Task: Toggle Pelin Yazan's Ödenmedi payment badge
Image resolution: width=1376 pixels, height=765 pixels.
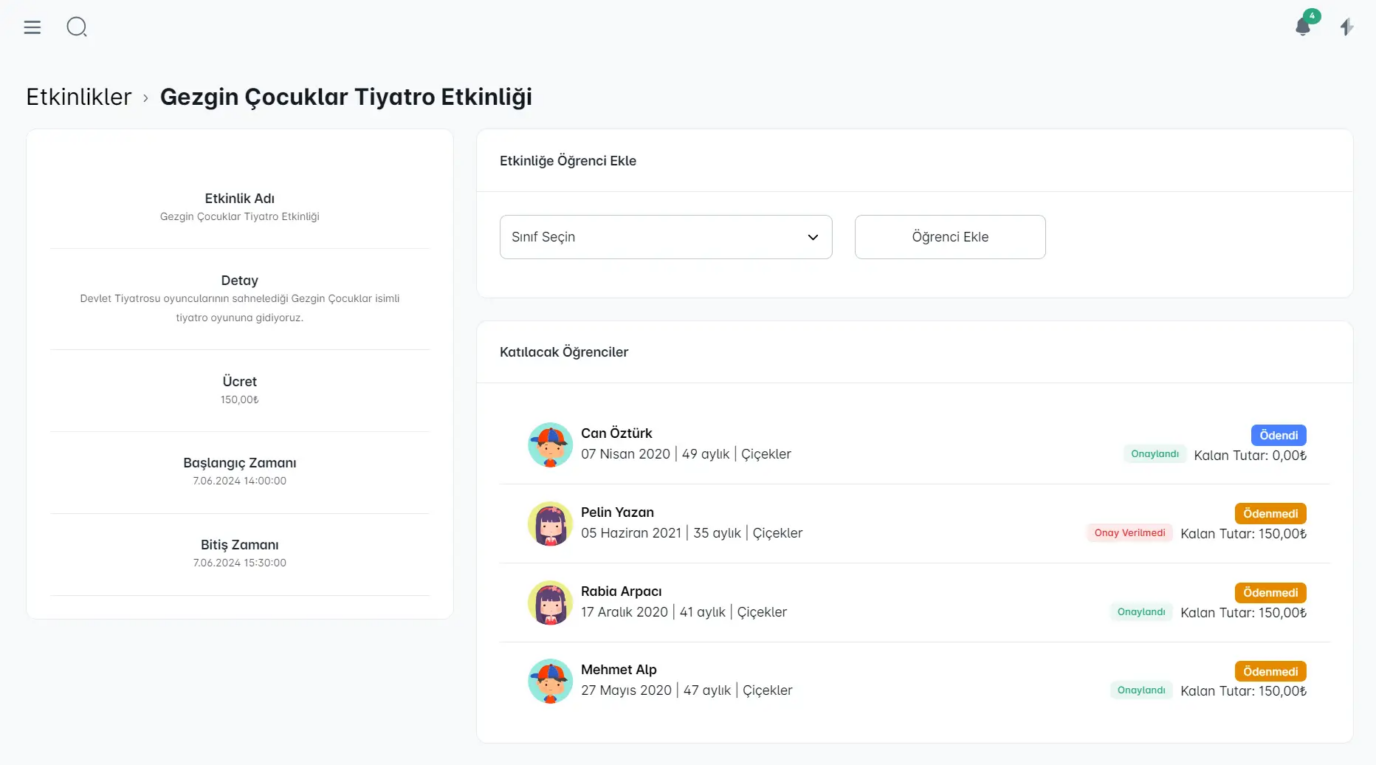Action: coord(1270,514)
